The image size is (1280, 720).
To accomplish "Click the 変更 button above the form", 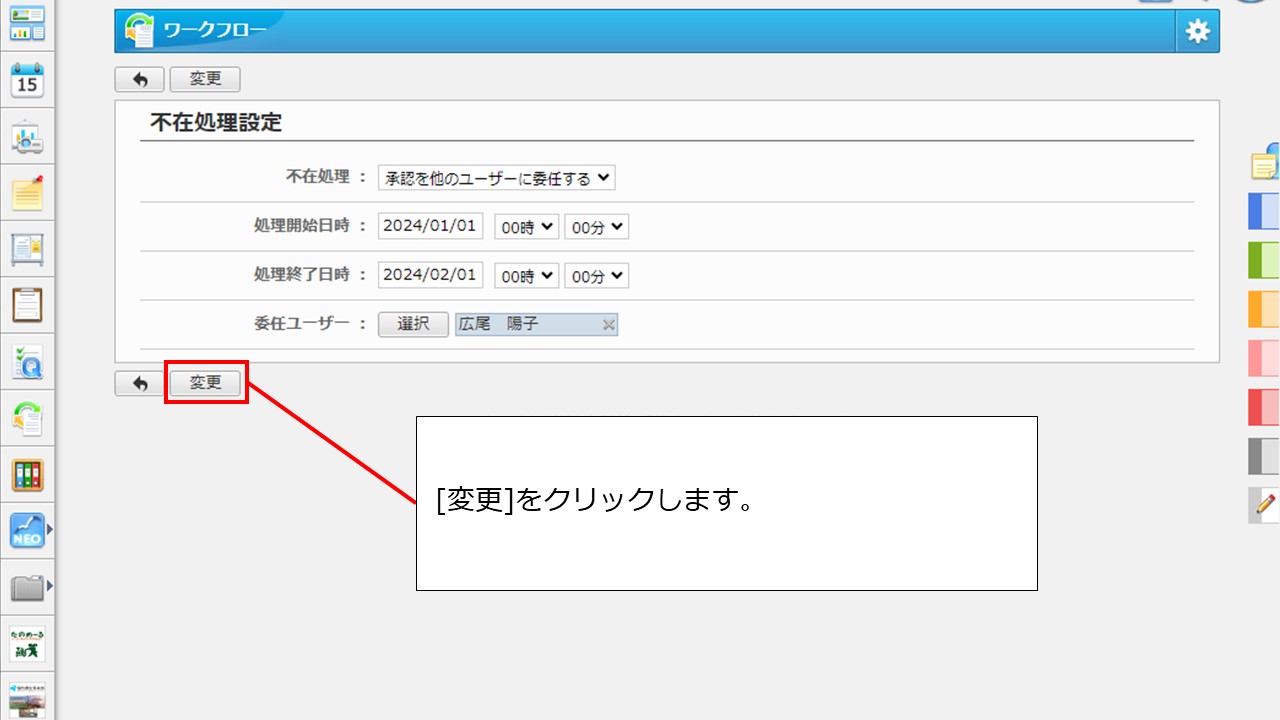I will click(x=205, y=80).
